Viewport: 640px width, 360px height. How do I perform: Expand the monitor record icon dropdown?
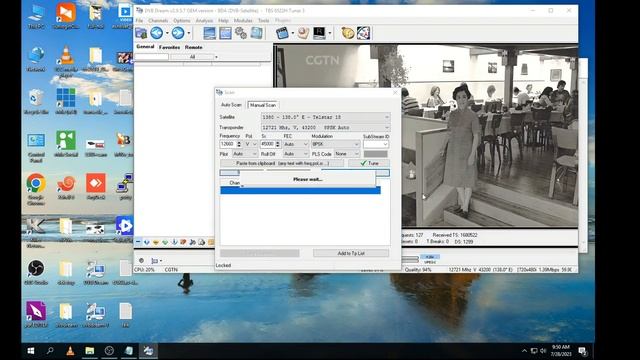[329, 33]
